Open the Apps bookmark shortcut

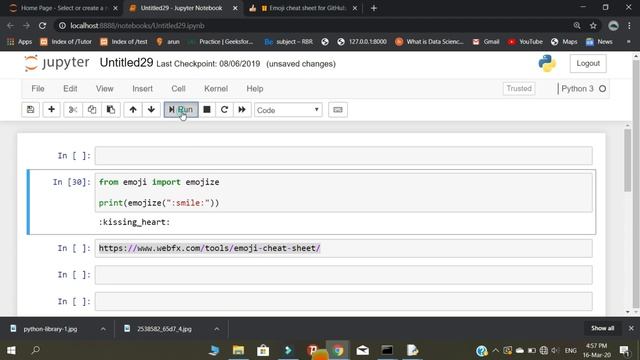coord(19,42)
